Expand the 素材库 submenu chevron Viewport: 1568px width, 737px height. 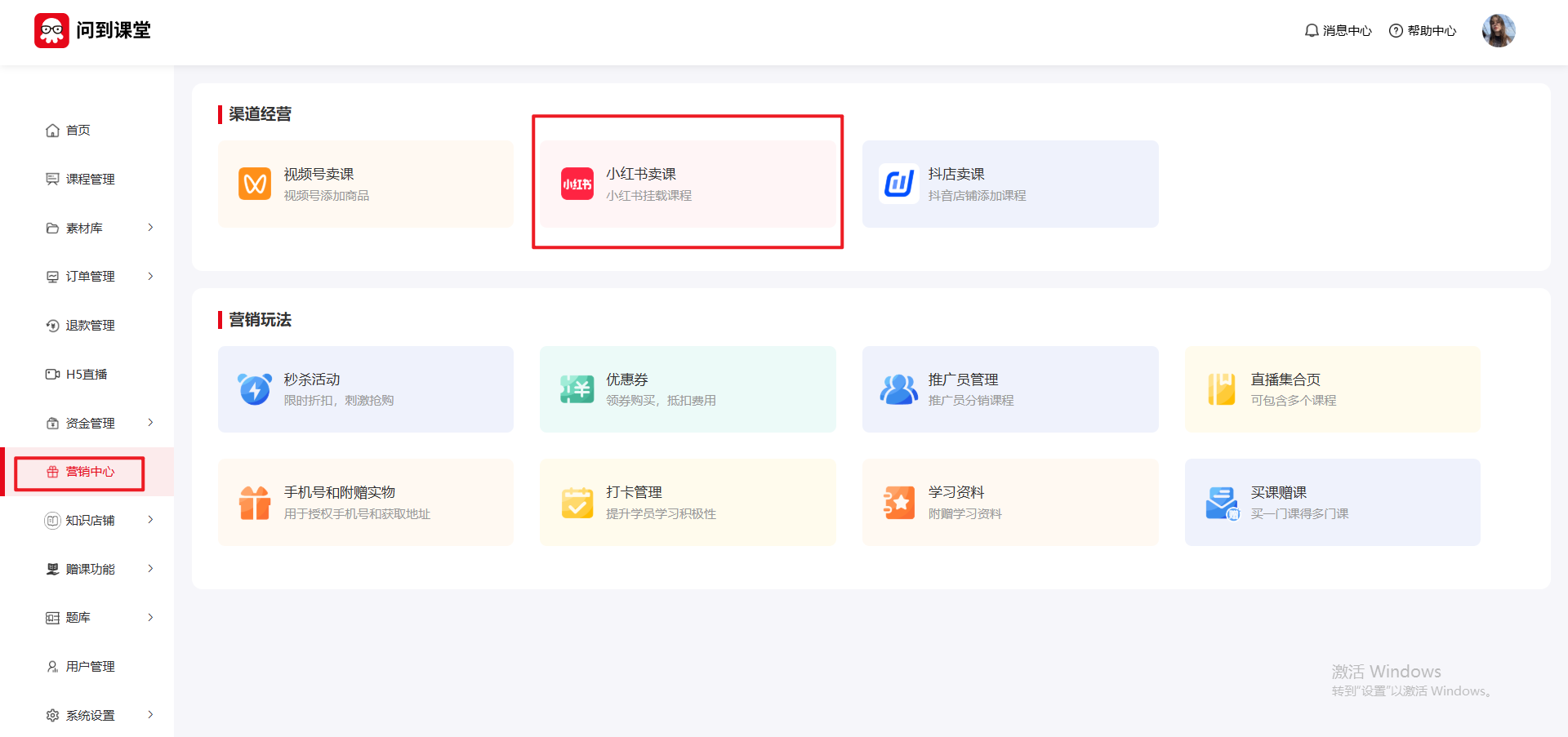click(x=150, y=227)
